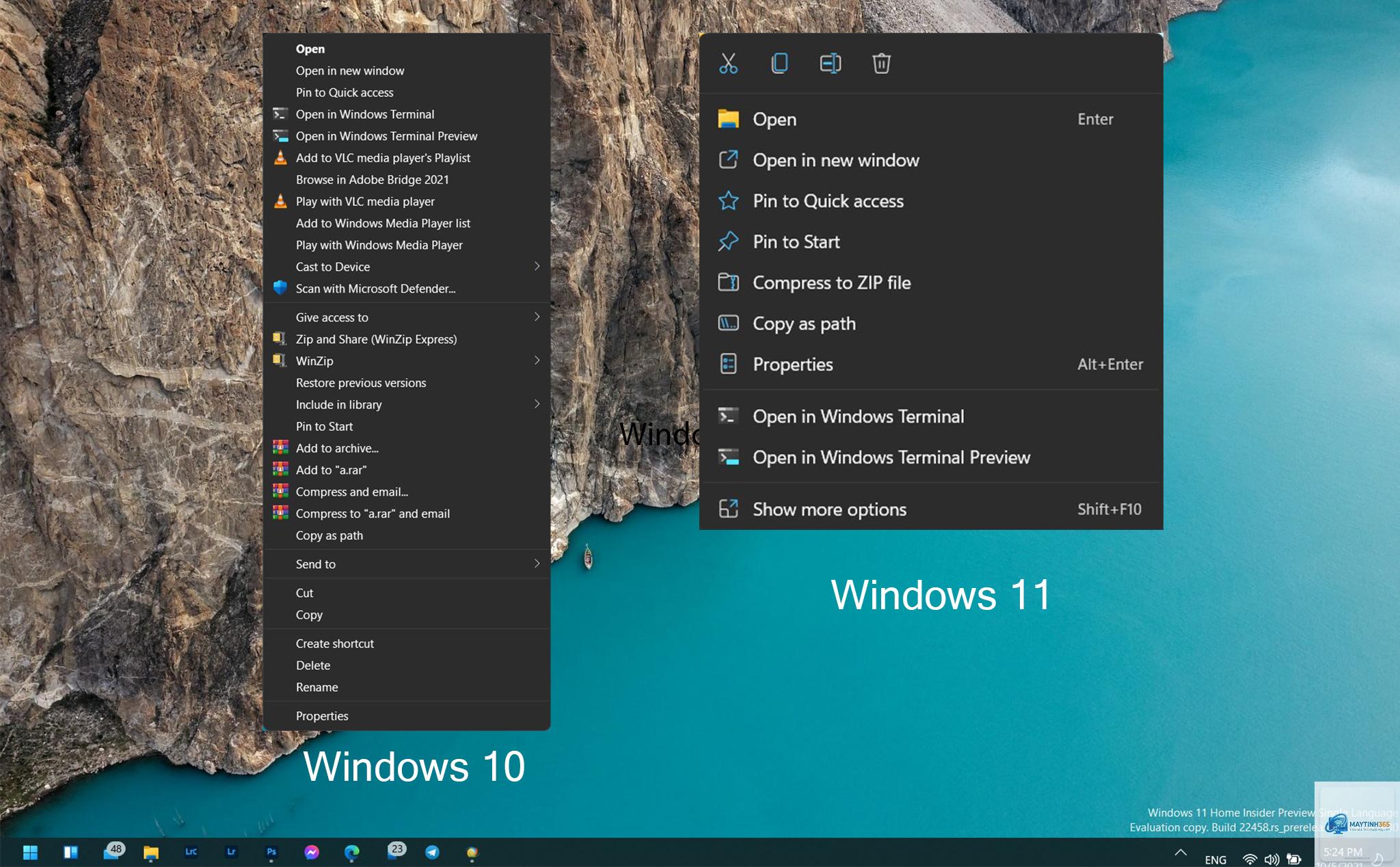Click Show more options text
1400x867 pixels.
829,509
